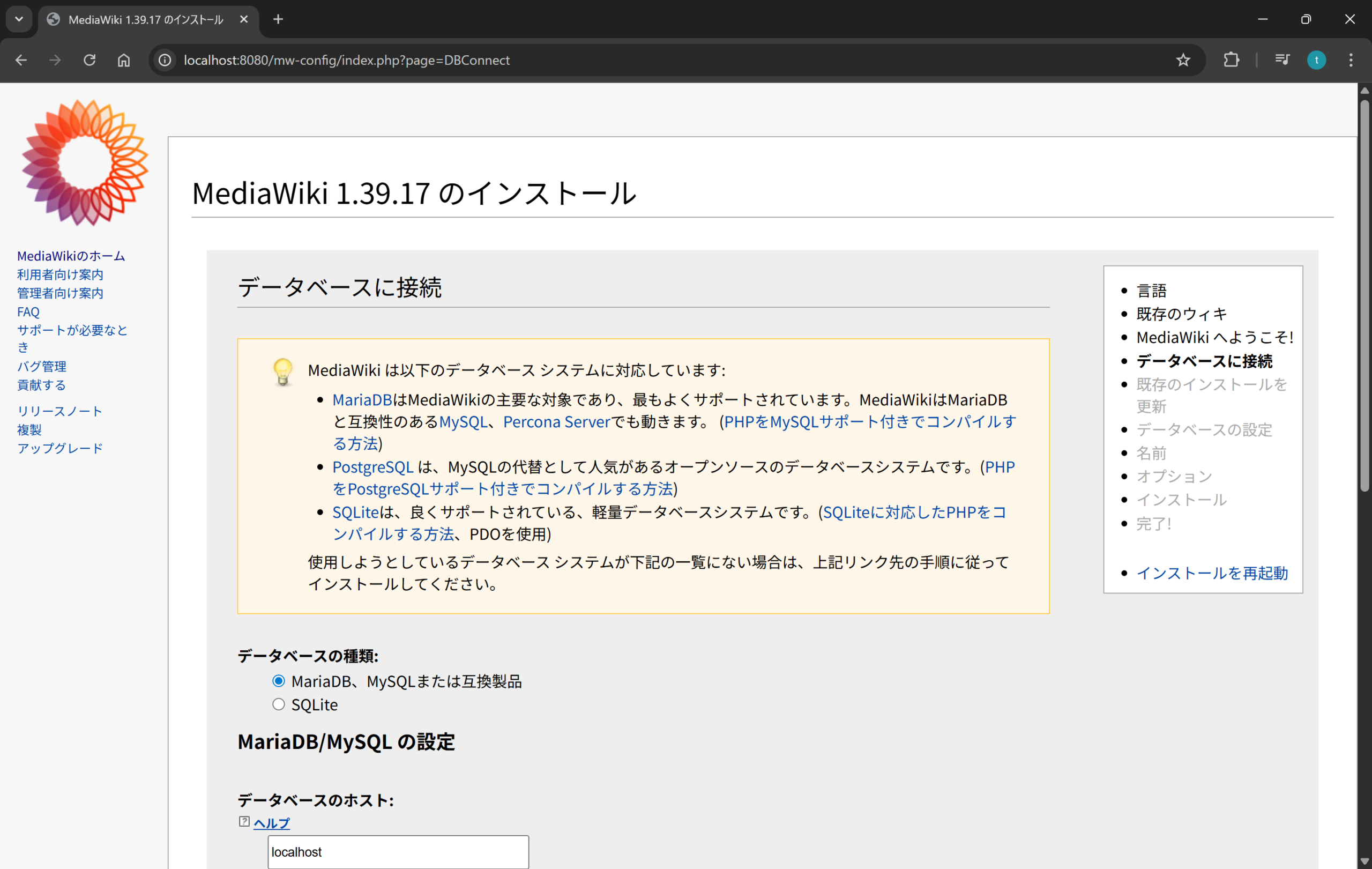Open the PostgreSQL link in the info box
The width and height of the screenshot is (1372, 869).
(x=372, y=467)
